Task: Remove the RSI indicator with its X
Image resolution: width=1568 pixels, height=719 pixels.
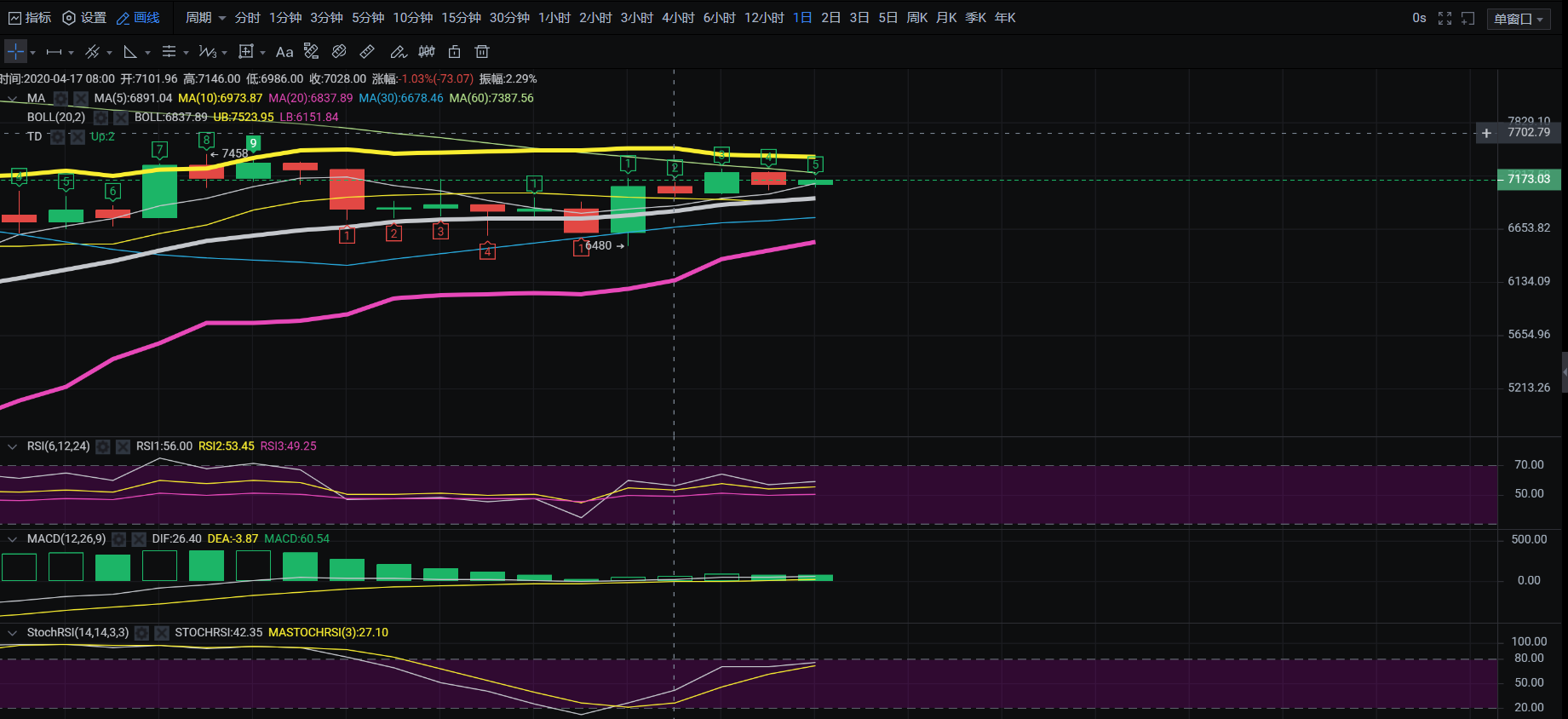Action: coord(123,446)
